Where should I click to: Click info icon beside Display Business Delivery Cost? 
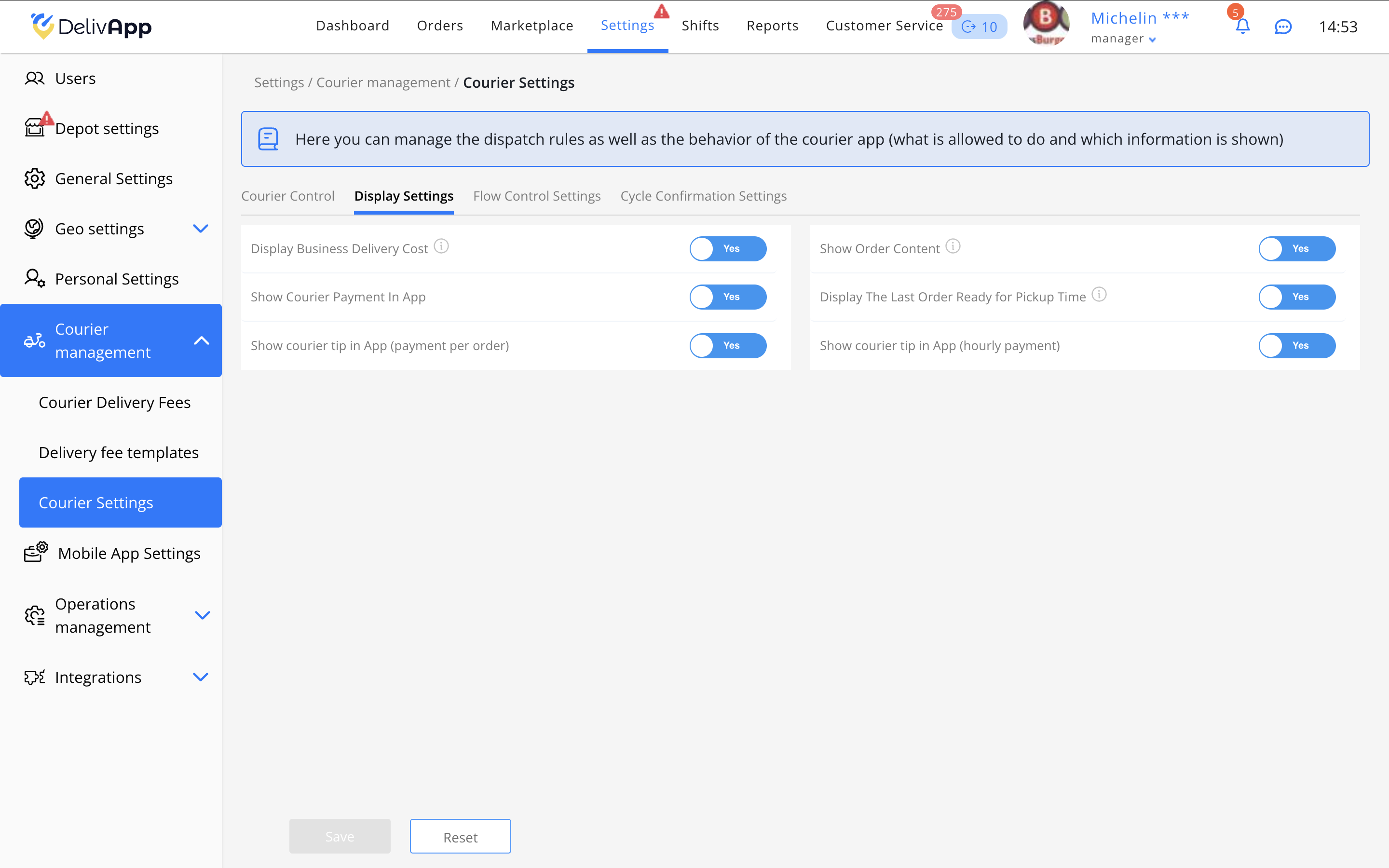(x=441, y=247)
